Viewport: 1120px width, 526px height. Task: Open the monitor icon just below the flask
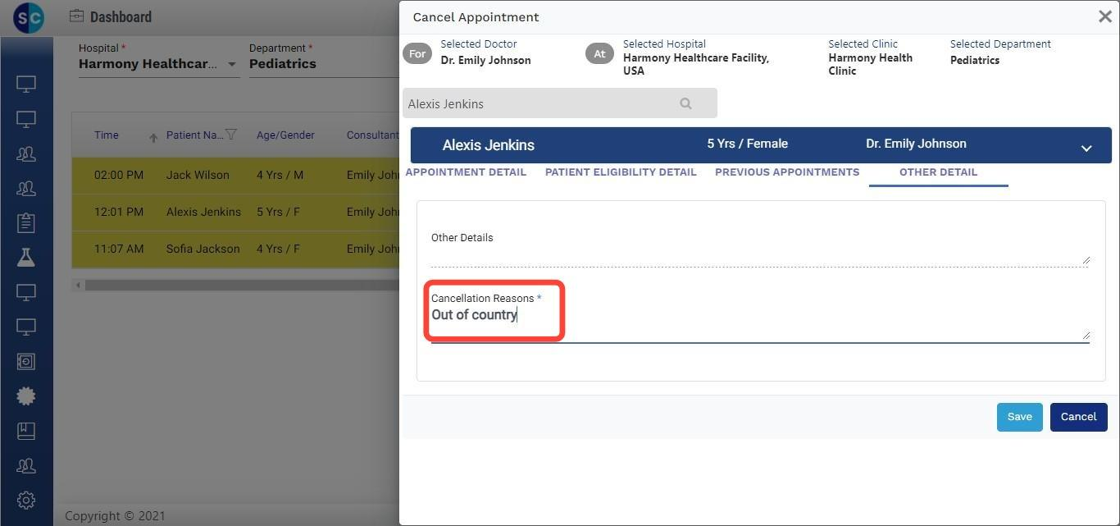pyautogui.click(x=26, y=292)
